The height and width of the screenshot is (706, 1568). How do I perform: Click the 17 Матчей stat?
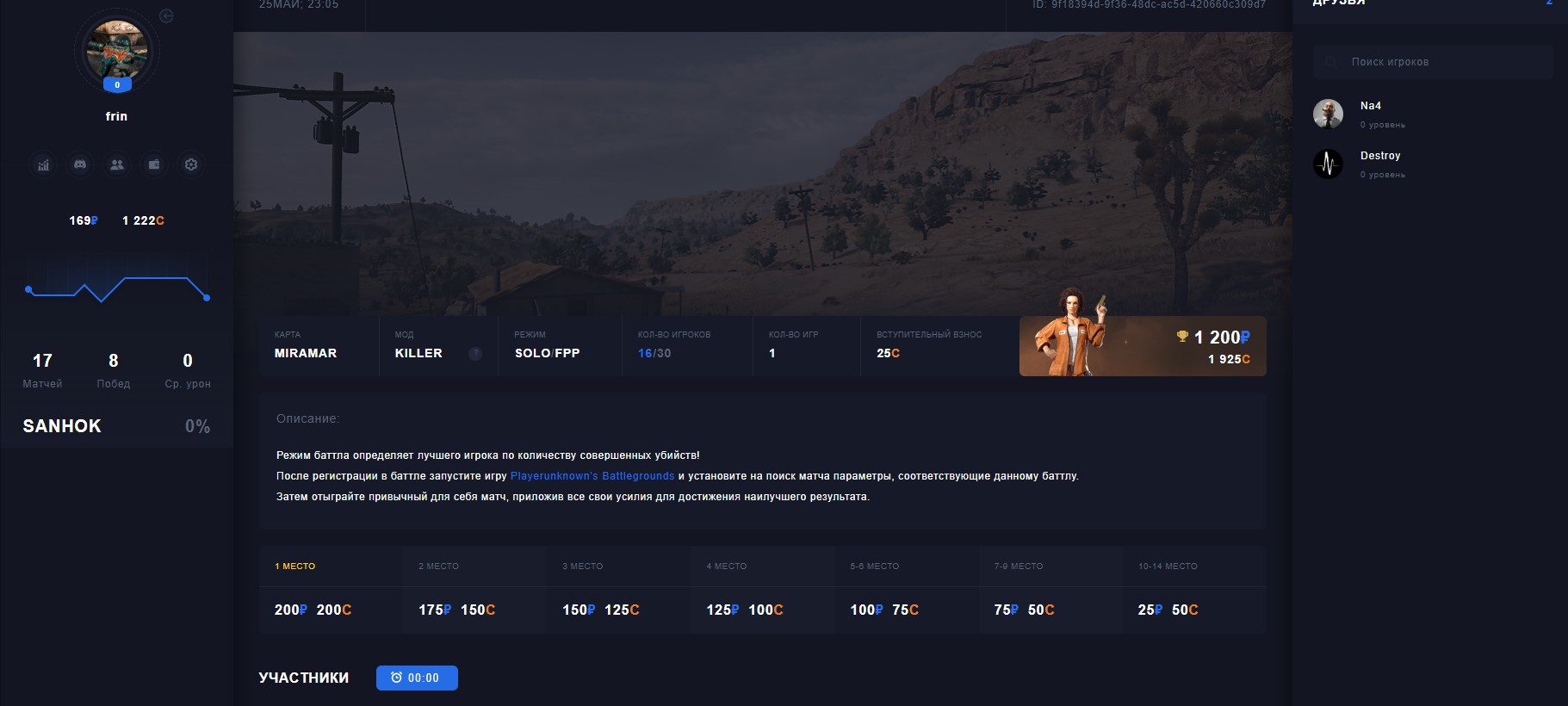[x=42, y=370]
